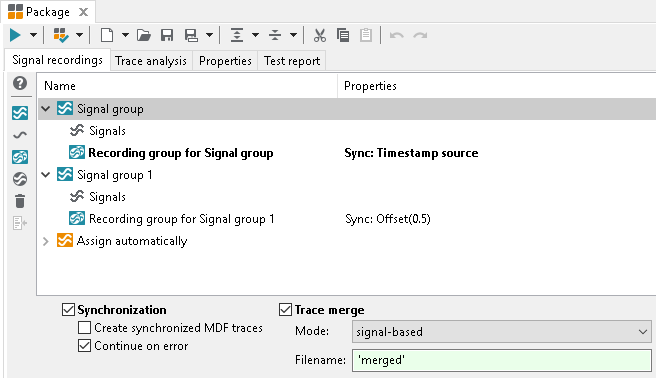Copy selection with the copy icon
656x378 pixels.
pyautogui.click(x=343, y=35)
